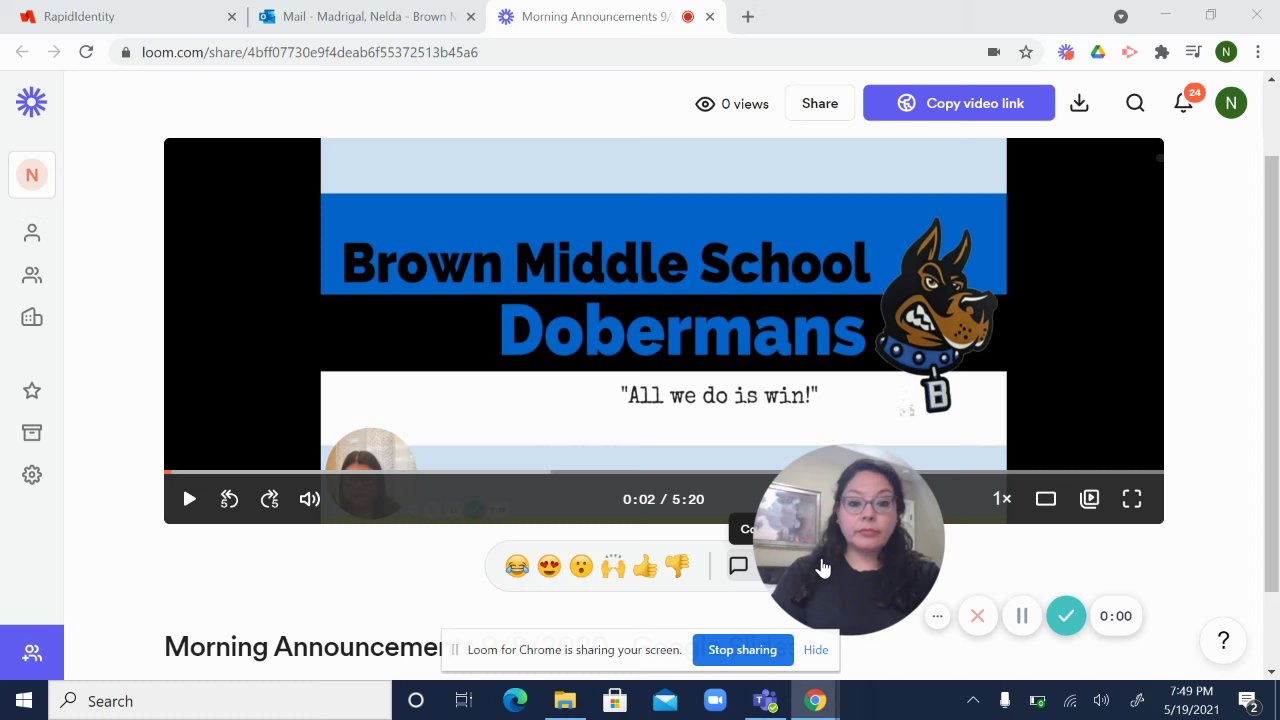Open the Chrome profile N avatar
This screenshot has height=720, width=1280.
pos(1227,52)
